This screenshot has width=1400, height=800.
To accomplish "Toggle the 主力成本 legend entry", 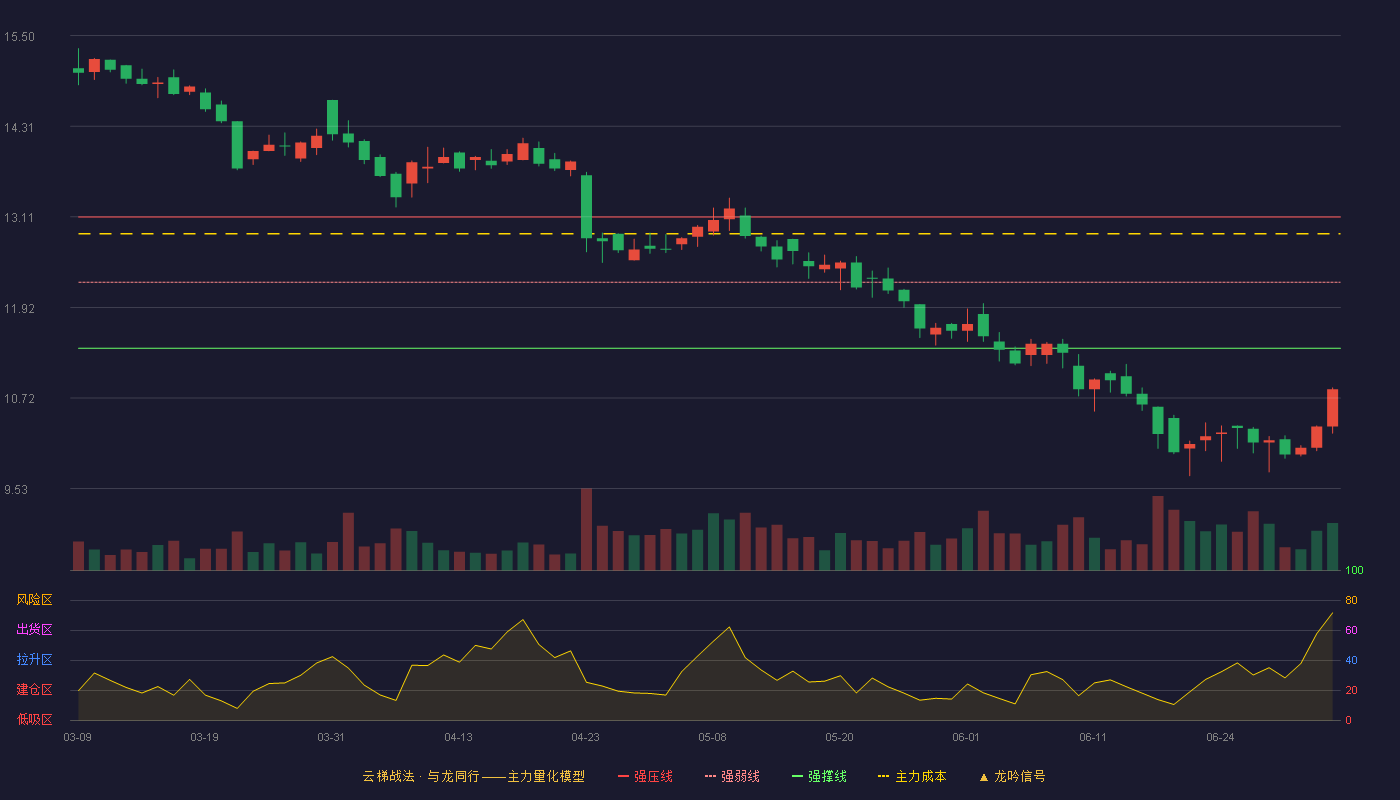I will click(912, 776).
